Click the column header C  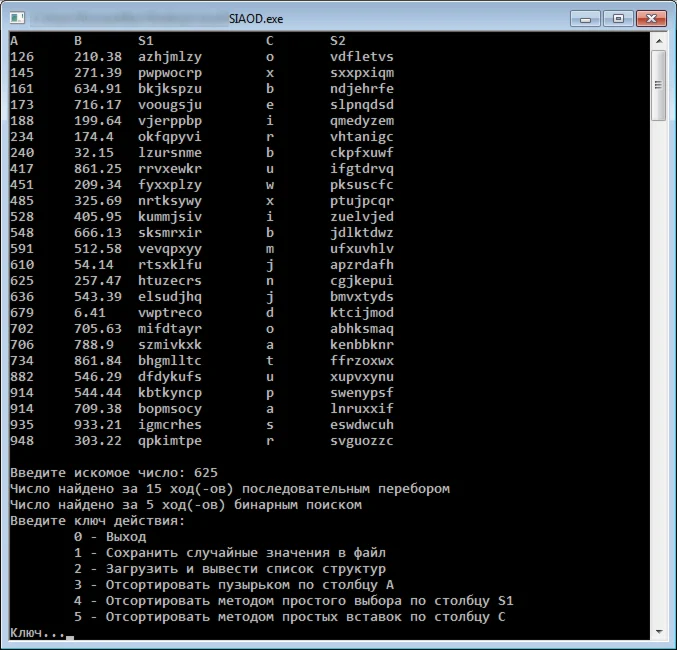(270, 41)
